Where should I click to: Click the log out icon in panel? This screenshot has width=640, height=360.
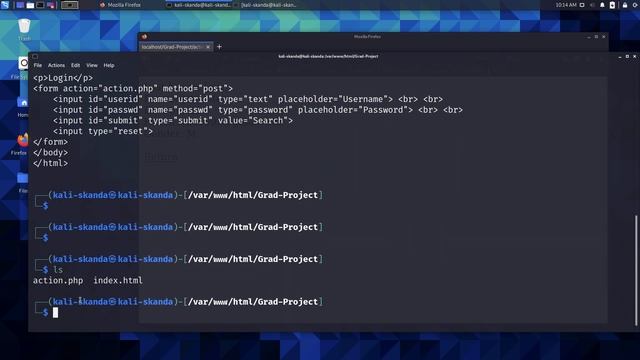click(x=636, y=5)
